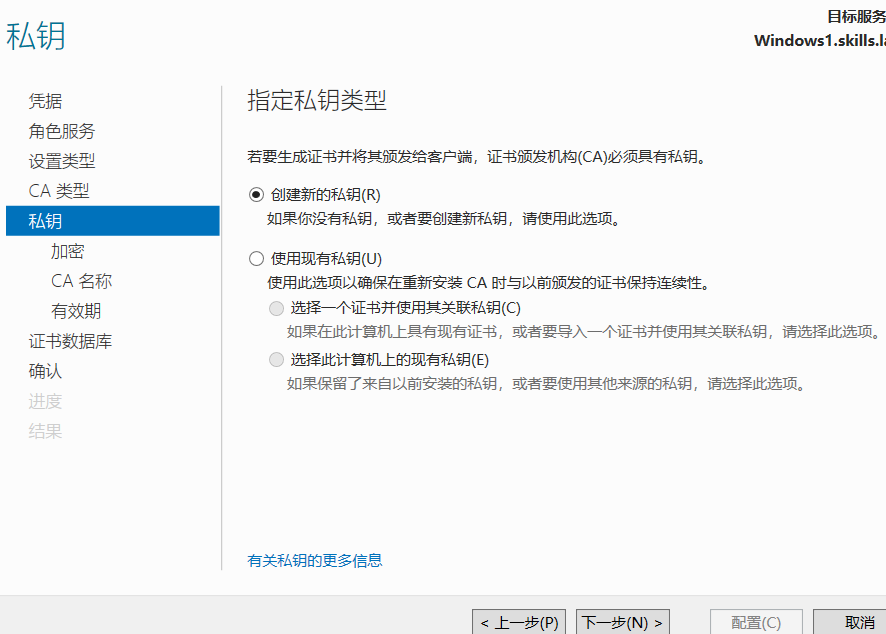Click the 配置(C) button
The height and width of the screenshot is (634, 886).
point(757,622)
